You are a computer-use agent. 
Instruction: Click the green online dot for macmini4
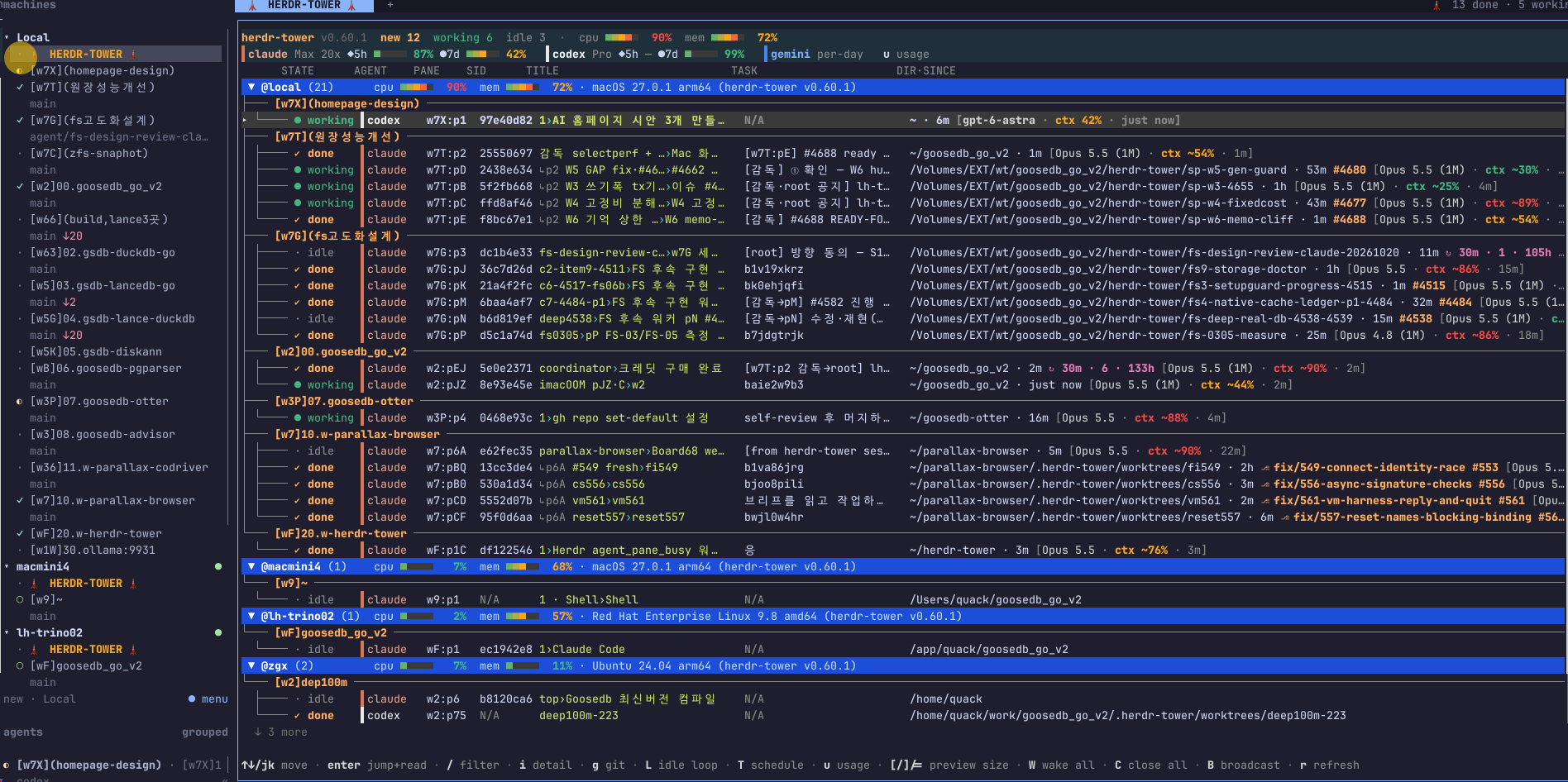218,567
